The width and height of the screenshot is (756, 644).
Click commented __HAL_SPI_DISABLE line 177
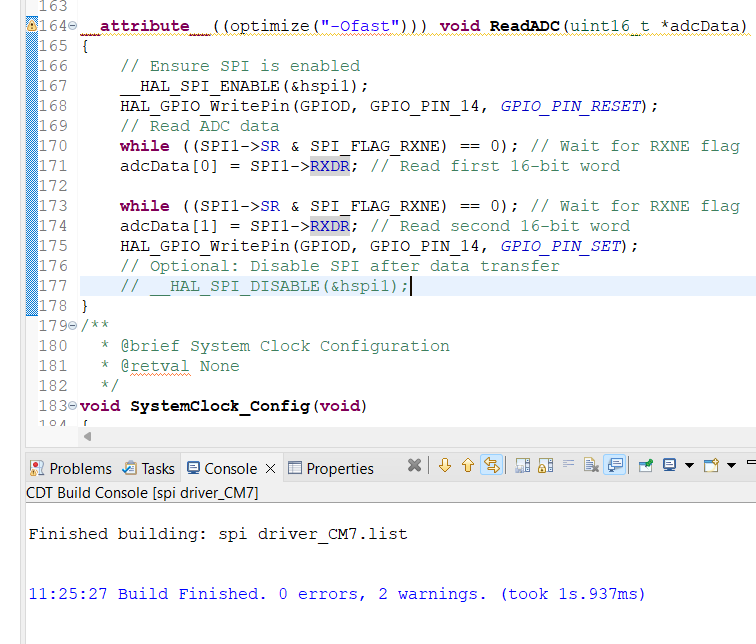(264, 286)
